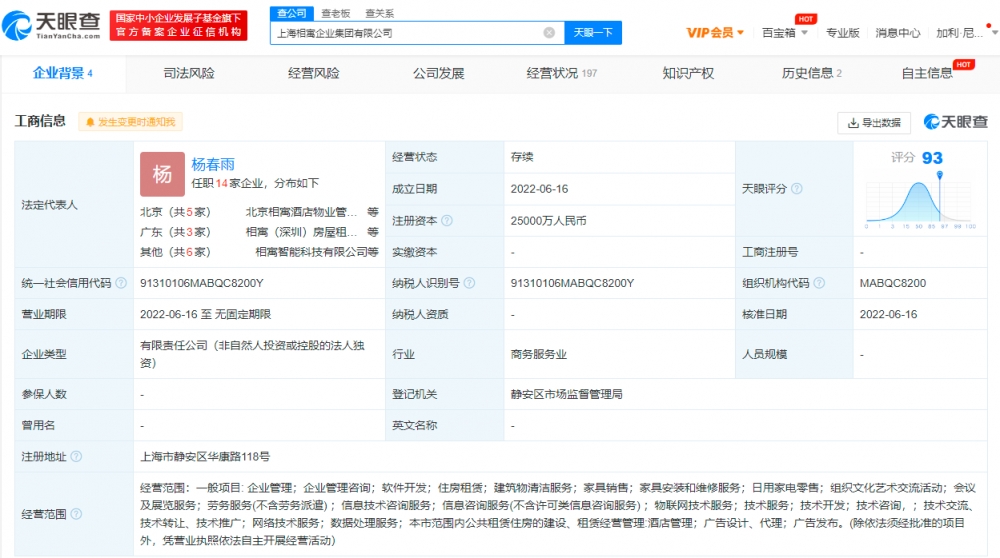
Task: Open the 消息中心 link
Action: coord(897,33)
